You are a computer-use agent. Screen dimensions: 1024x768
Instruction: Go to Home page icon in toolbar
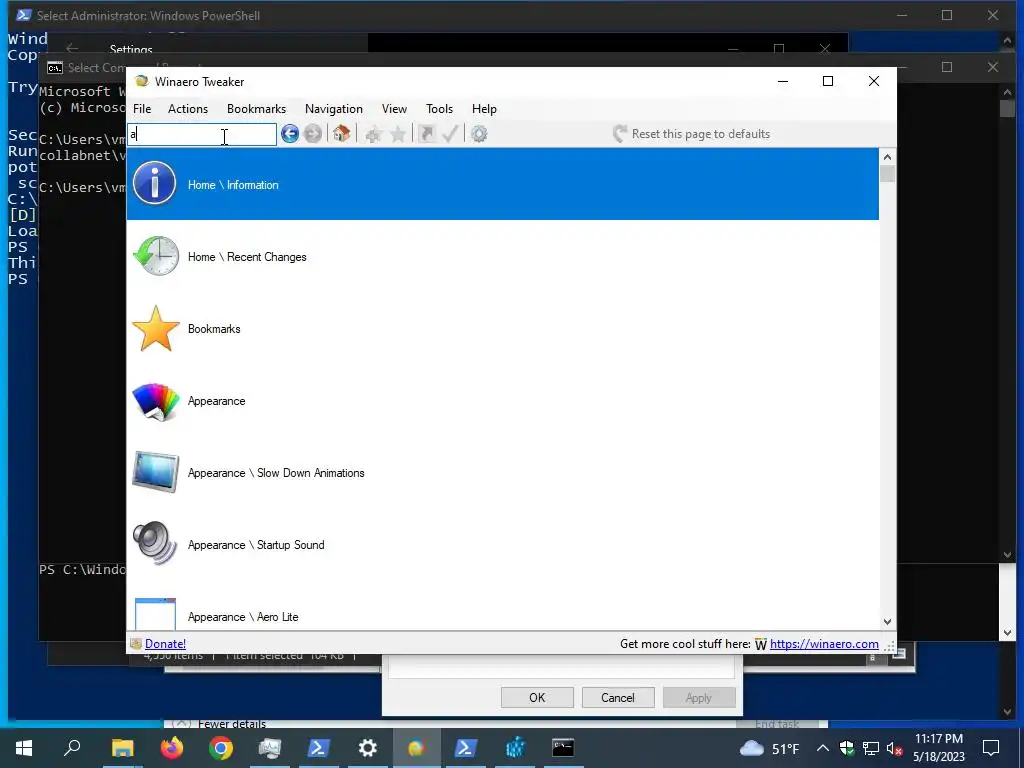341,134
